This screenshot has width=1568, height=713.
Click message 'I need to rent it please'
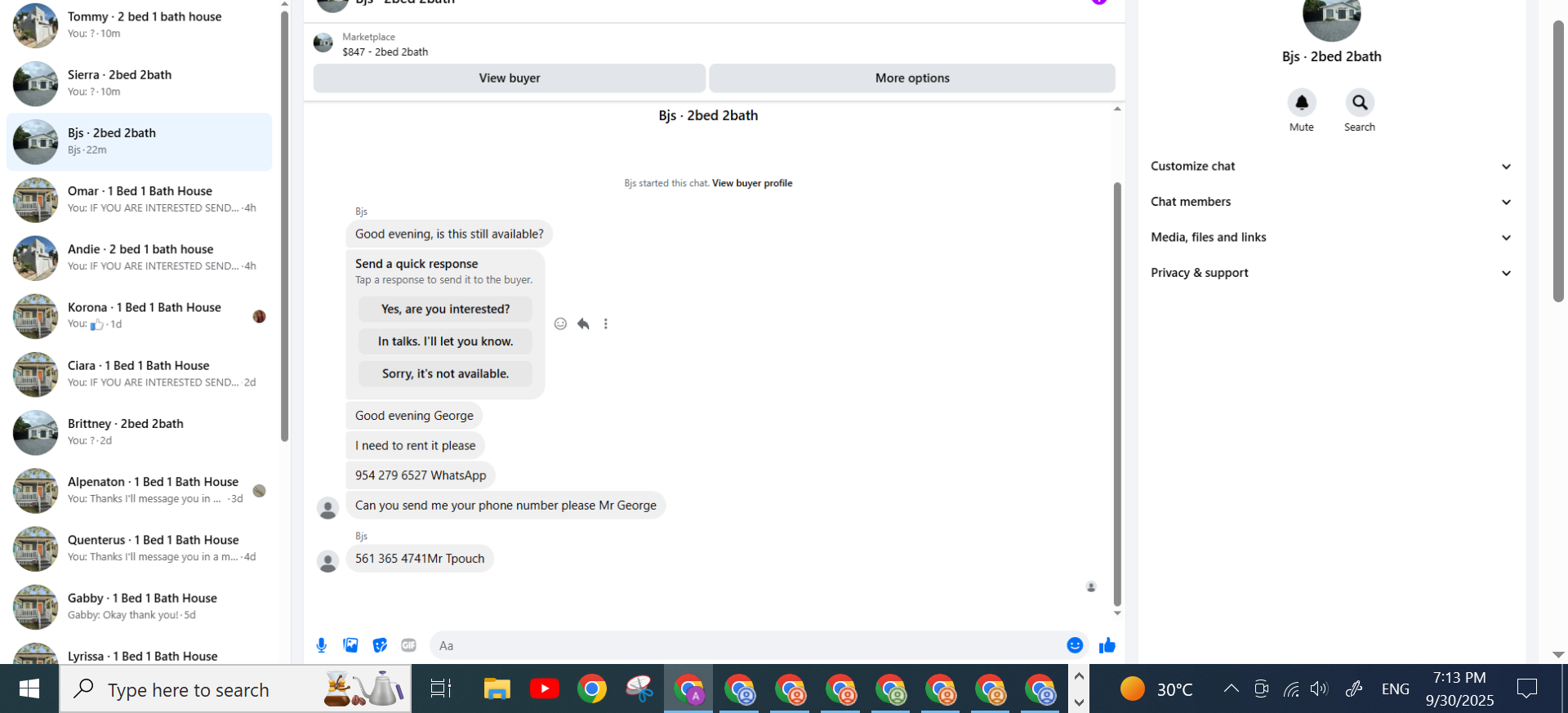click(x=415, y=445)
